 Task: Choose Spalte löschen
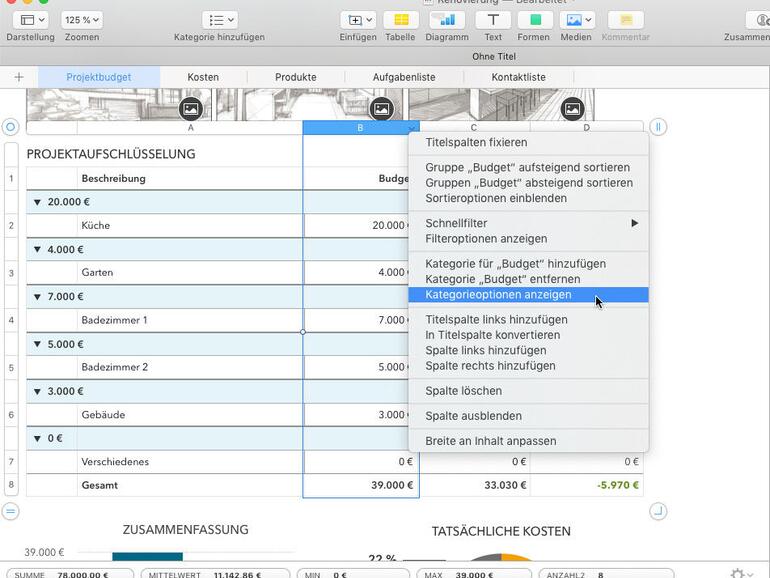(528, 391)
